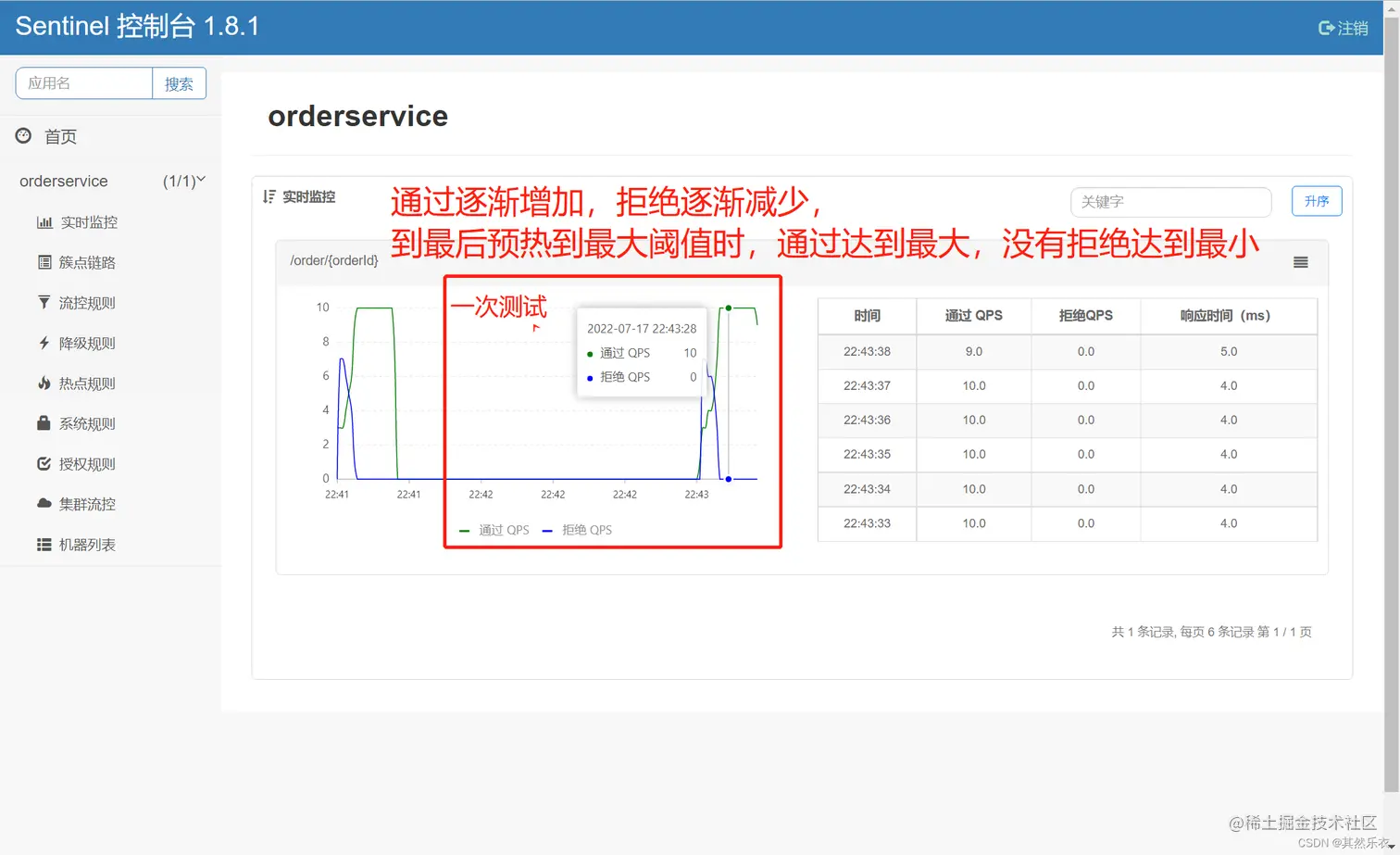Click the 拒绝QPS column header

[1085, 316]
